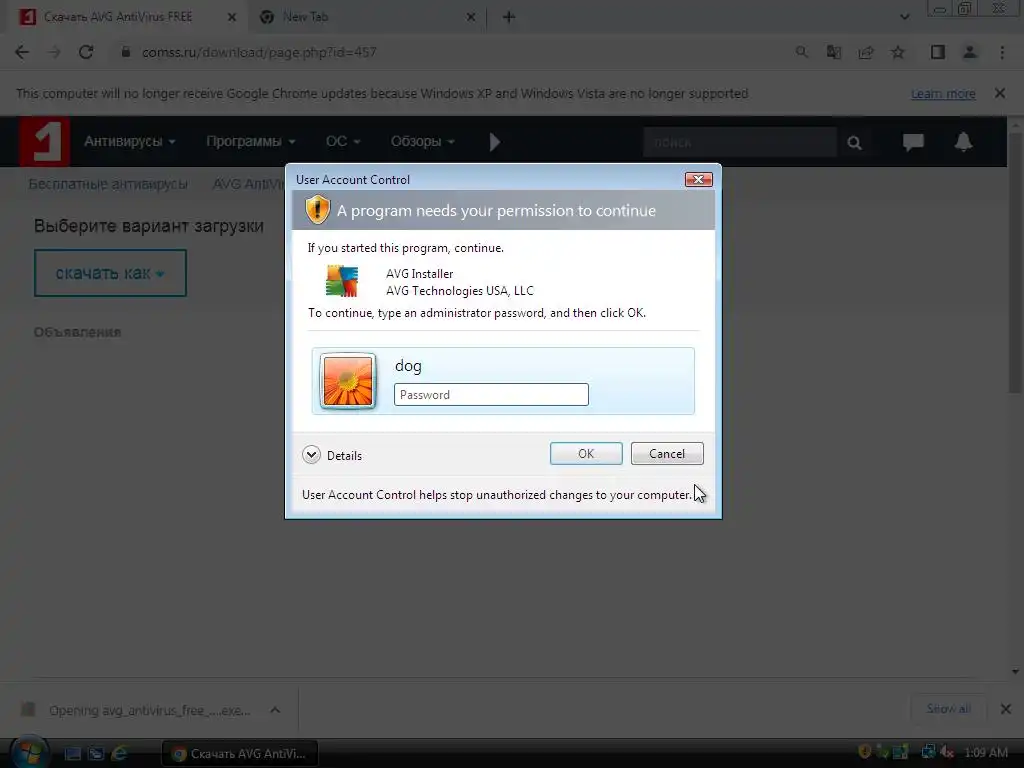Open Chrome profile avatar

(970, 52)
